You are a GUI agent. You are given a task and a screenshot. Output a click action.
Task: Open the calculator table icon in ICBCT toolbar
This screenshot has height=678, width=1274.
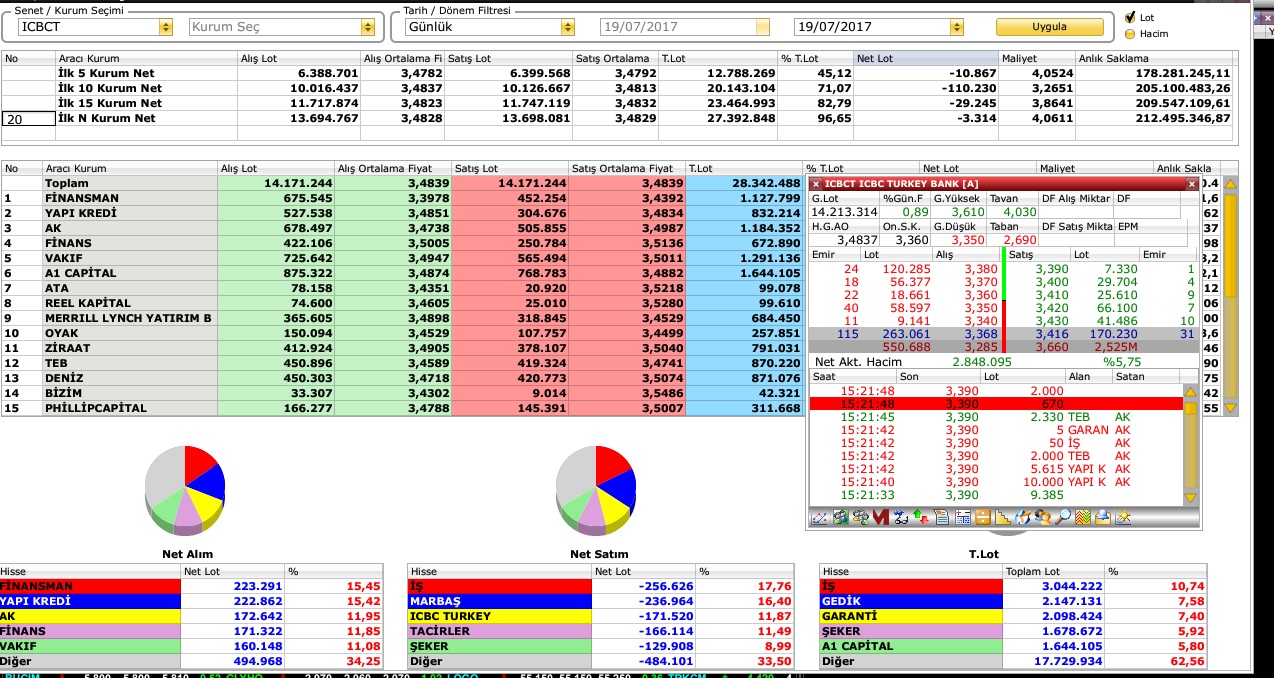[x=962, y=517]
